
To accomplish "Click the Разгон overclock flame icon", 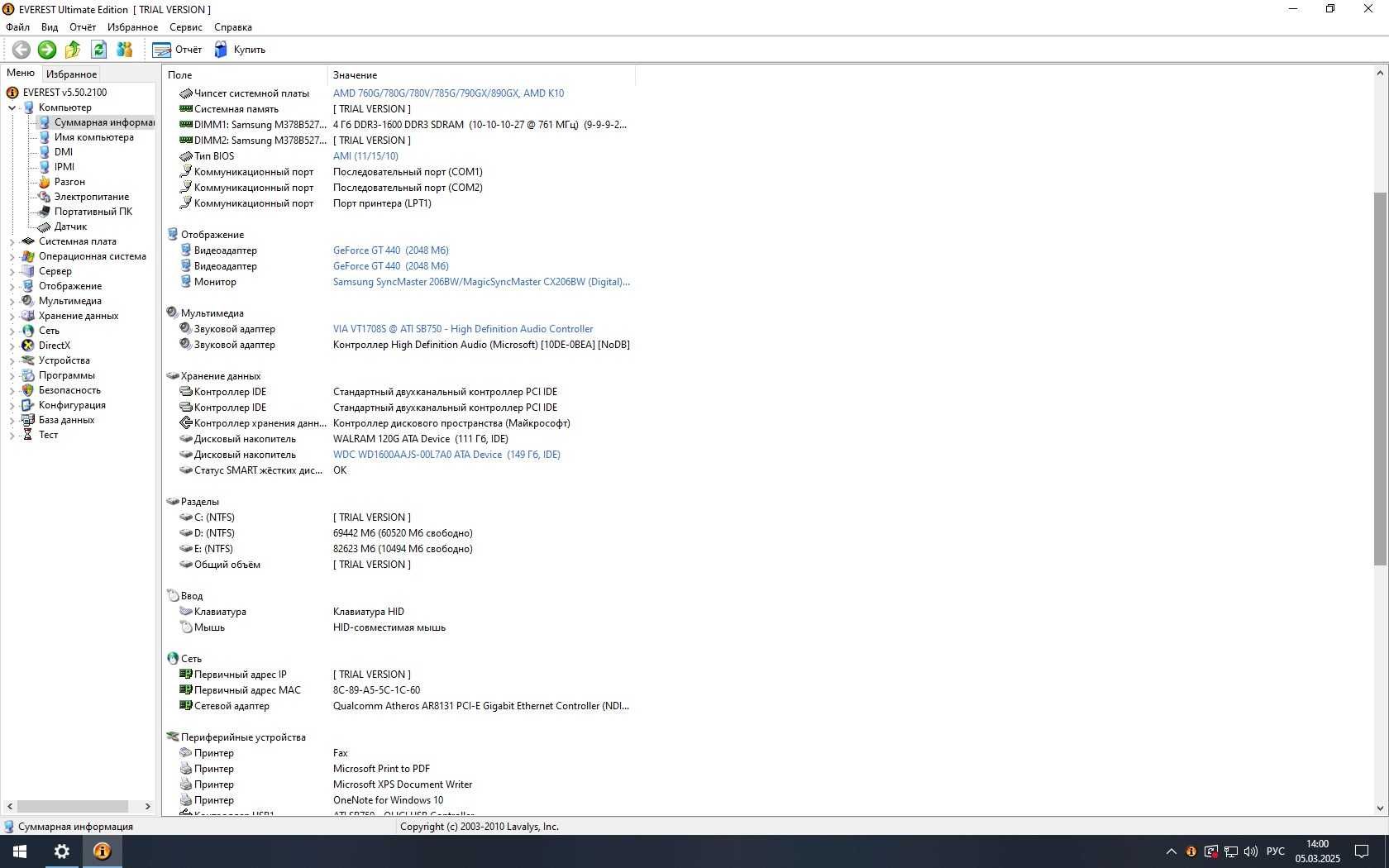I will point(44,182).
